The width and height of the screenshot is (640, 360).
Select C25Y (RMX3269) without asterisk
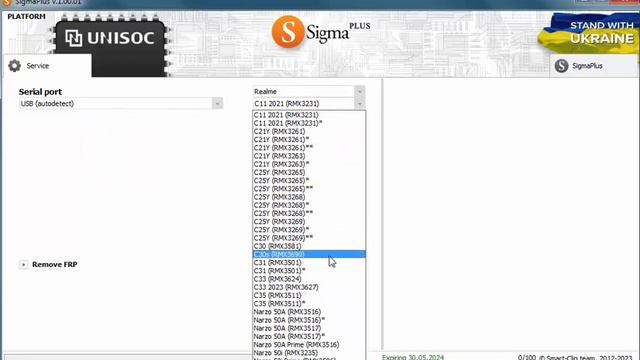coord(309,222)
